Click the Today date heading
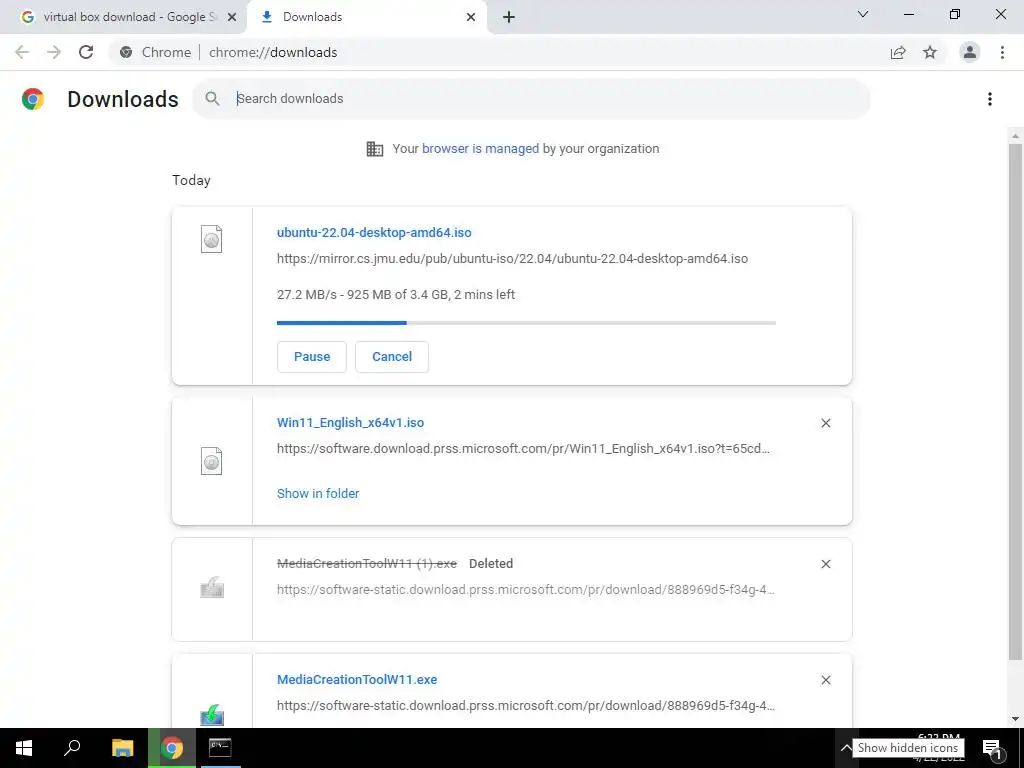The height and width of the screenshot is (768, 1024). 191,180
